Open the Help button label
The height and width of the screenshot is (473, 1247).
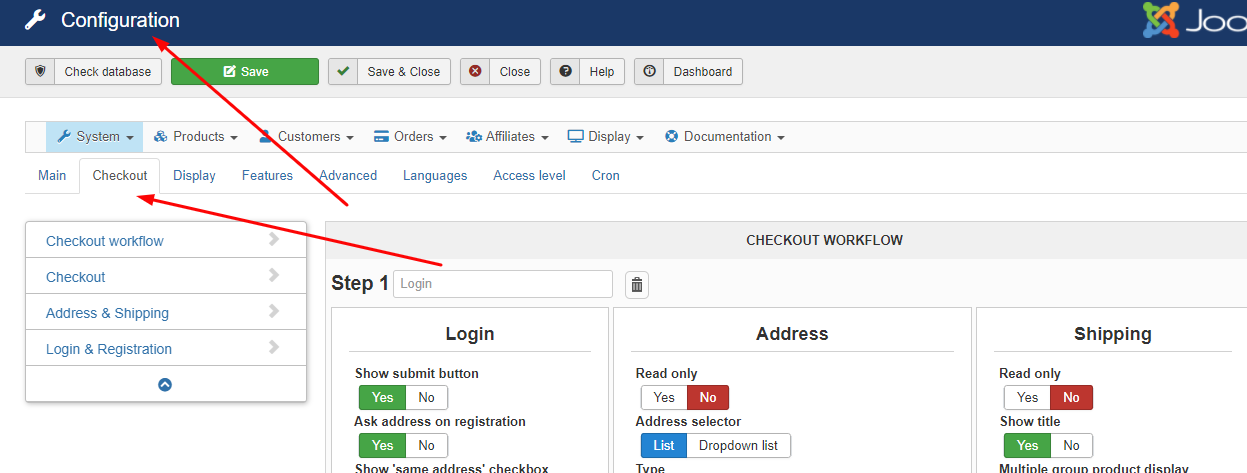pos(602,72)
